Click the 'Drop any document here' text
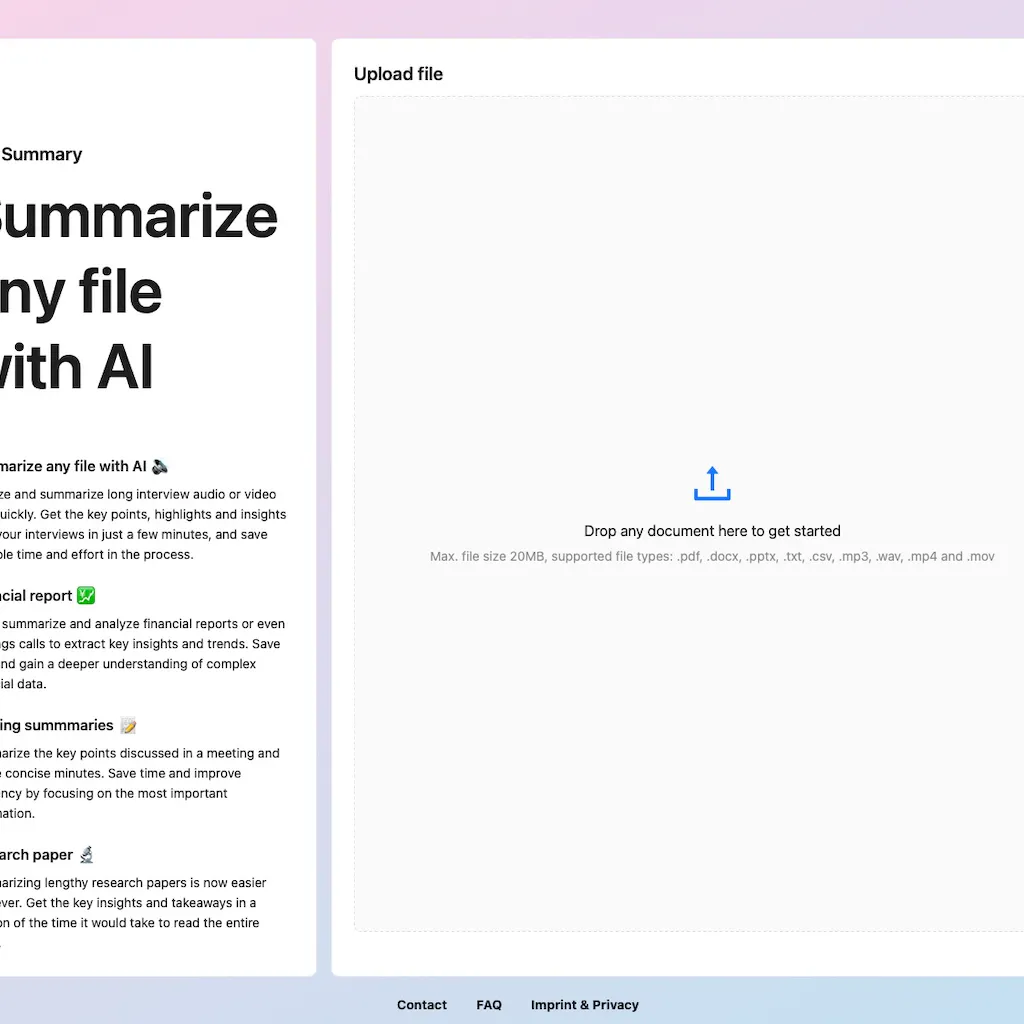Image resolution: width=1024 pixels, height=1024 pixels. [712, 531]
